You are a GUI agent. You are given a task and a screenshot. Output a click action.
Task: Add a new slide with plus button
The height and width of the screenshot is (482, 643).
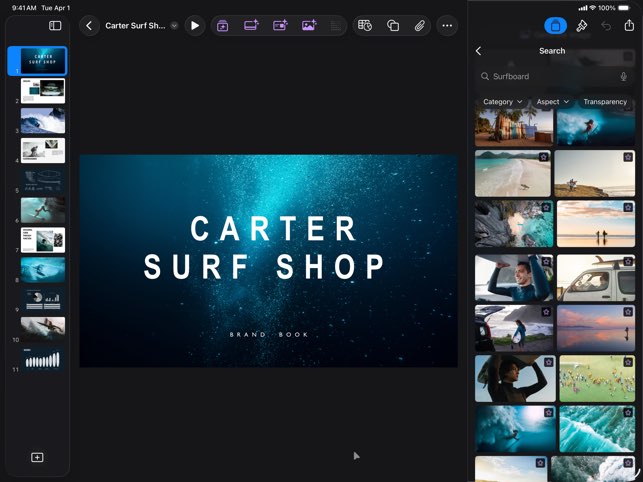coord(37,457)
